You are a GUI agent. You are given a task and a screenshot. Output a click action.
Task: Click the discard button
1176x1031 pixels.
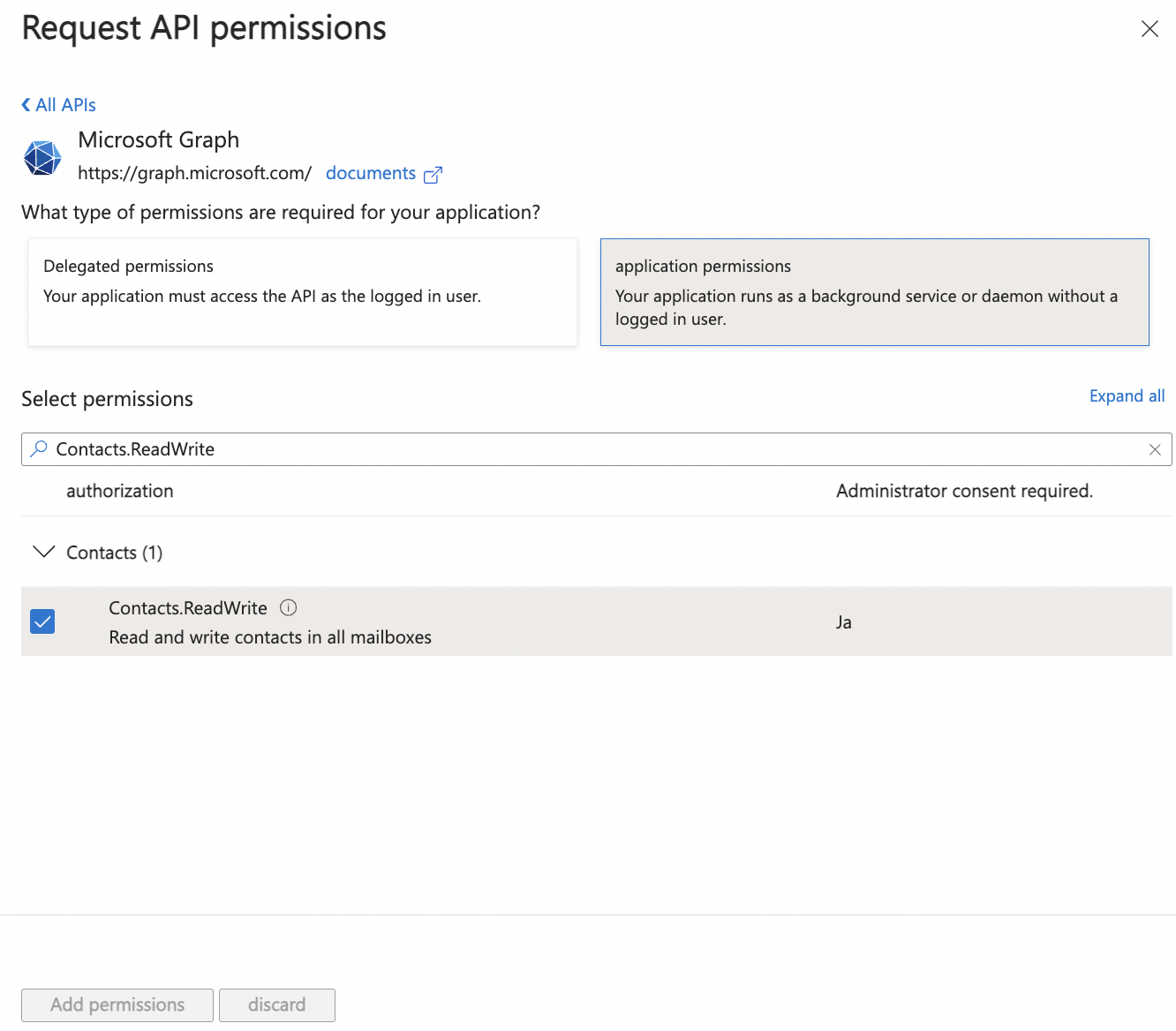(277, 1005)
